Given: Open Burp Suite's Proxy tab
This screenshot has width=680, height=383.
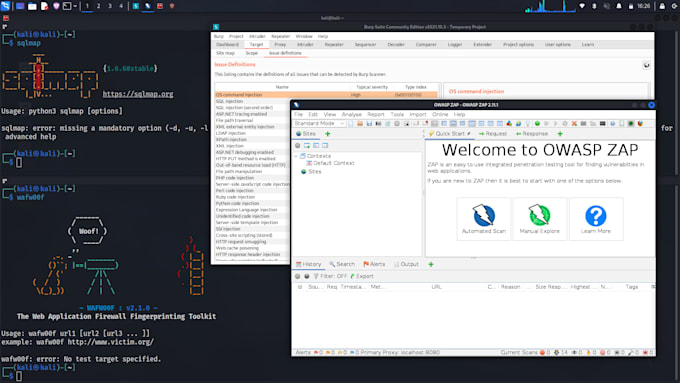Looking at the screenshot, I should pos(280,45).
